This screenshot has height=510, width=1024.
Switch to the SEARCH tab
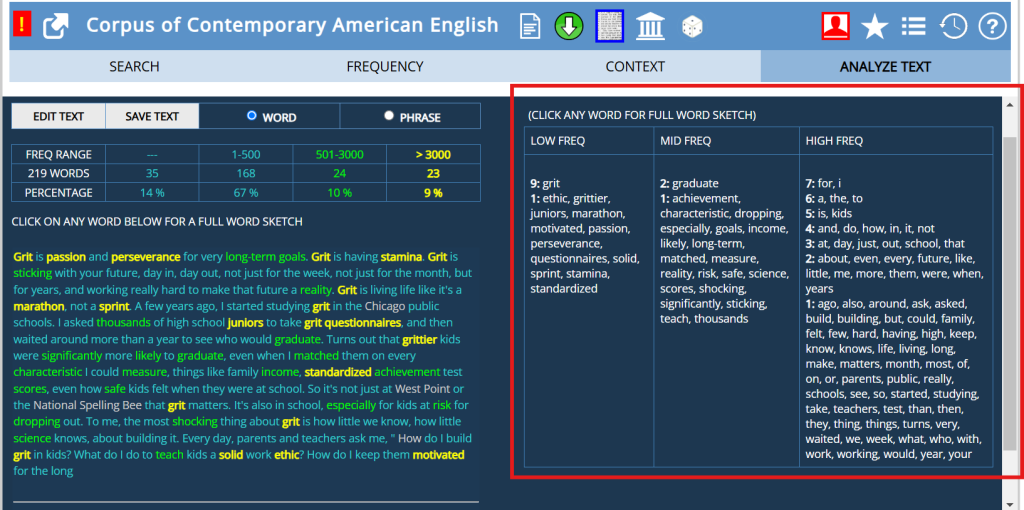point(134,66)
